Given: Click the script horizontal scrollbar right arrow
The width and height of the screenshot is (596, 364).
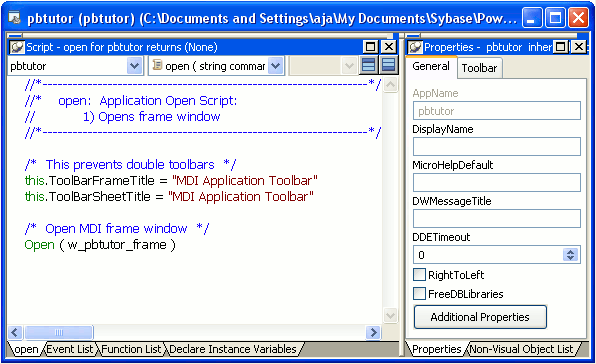Looking at the screenshot, I should [373, 332].
